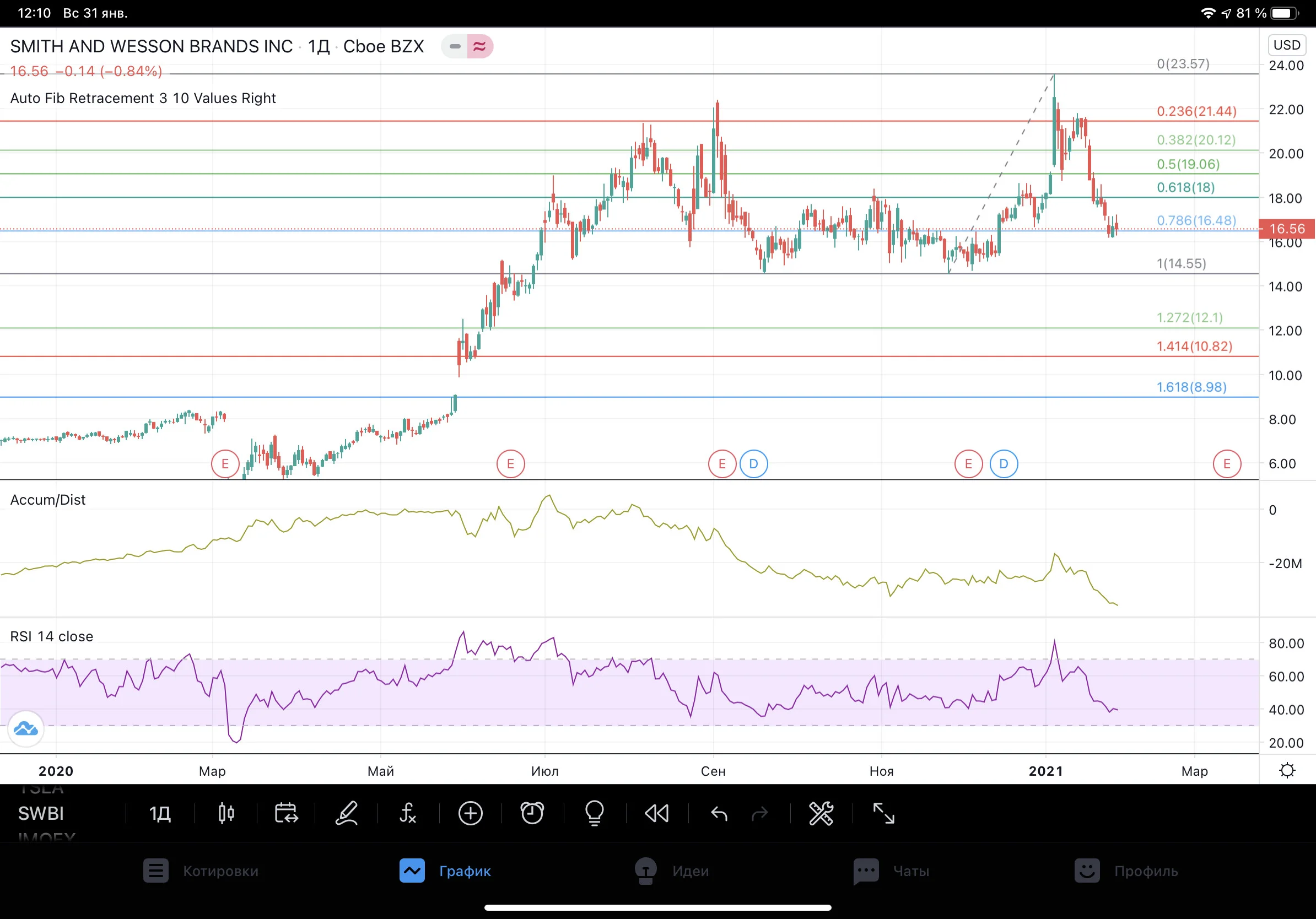Open the SWBI symbol selector

click(x=41, y=814)
